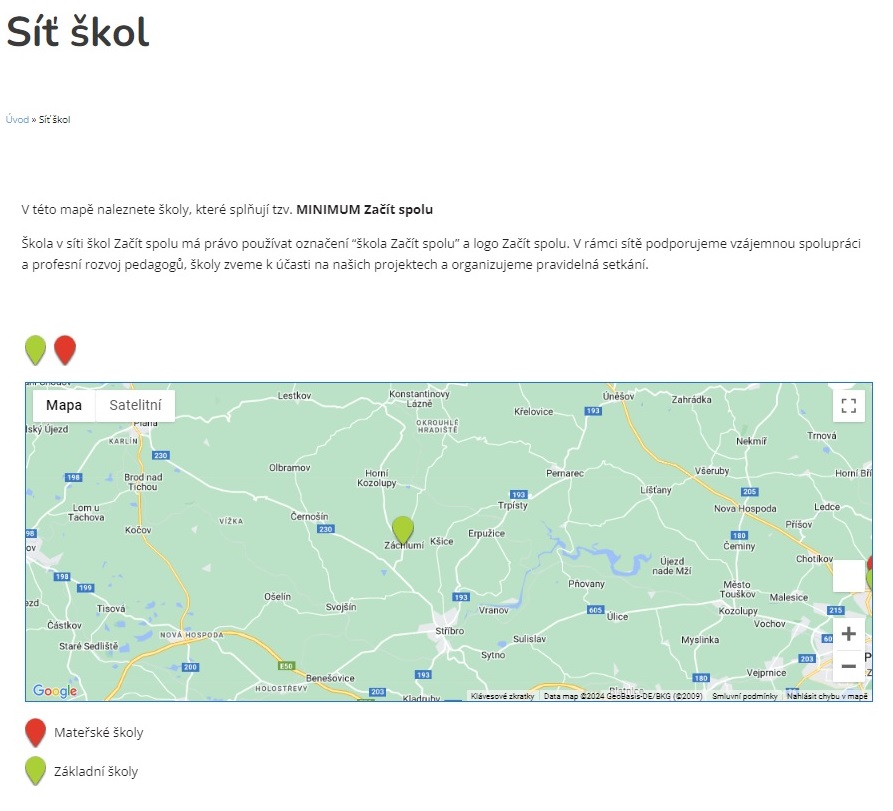Zoom in on the map
This screenshot has height=811, width=893.
848,634
